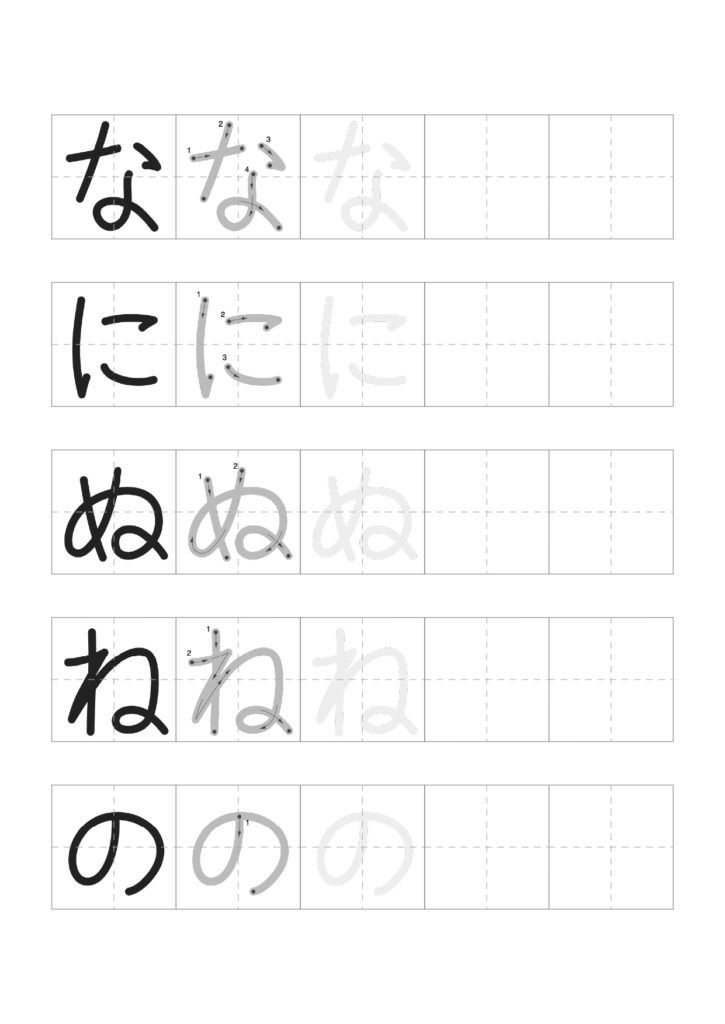725x1024 pixels.
Task: Click the solid black ね character
Action: [116, 682]
